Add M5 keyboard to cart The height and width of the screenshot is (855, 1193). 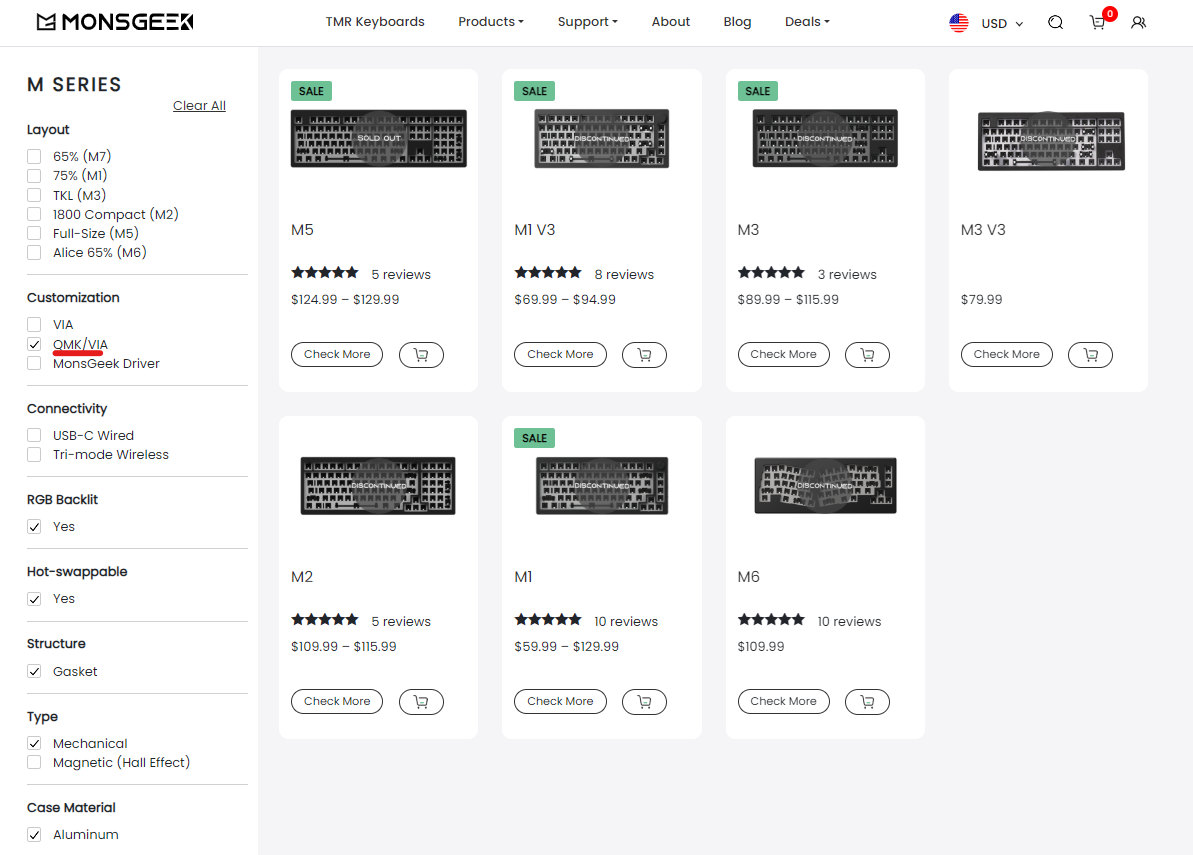[x=421, y=355]
